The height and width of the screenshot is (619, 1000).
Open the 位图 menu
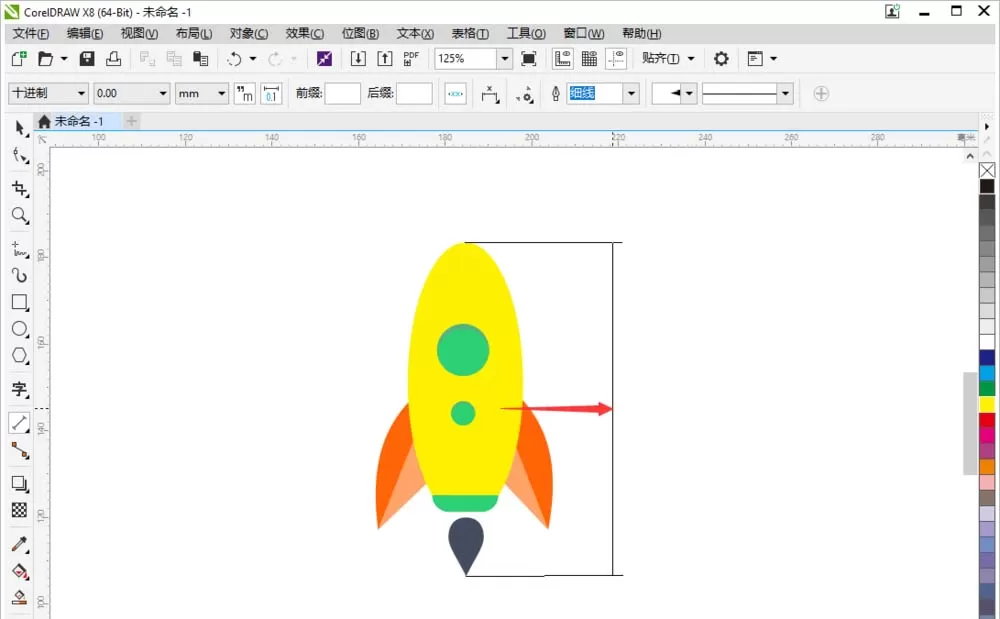point(360,33)
